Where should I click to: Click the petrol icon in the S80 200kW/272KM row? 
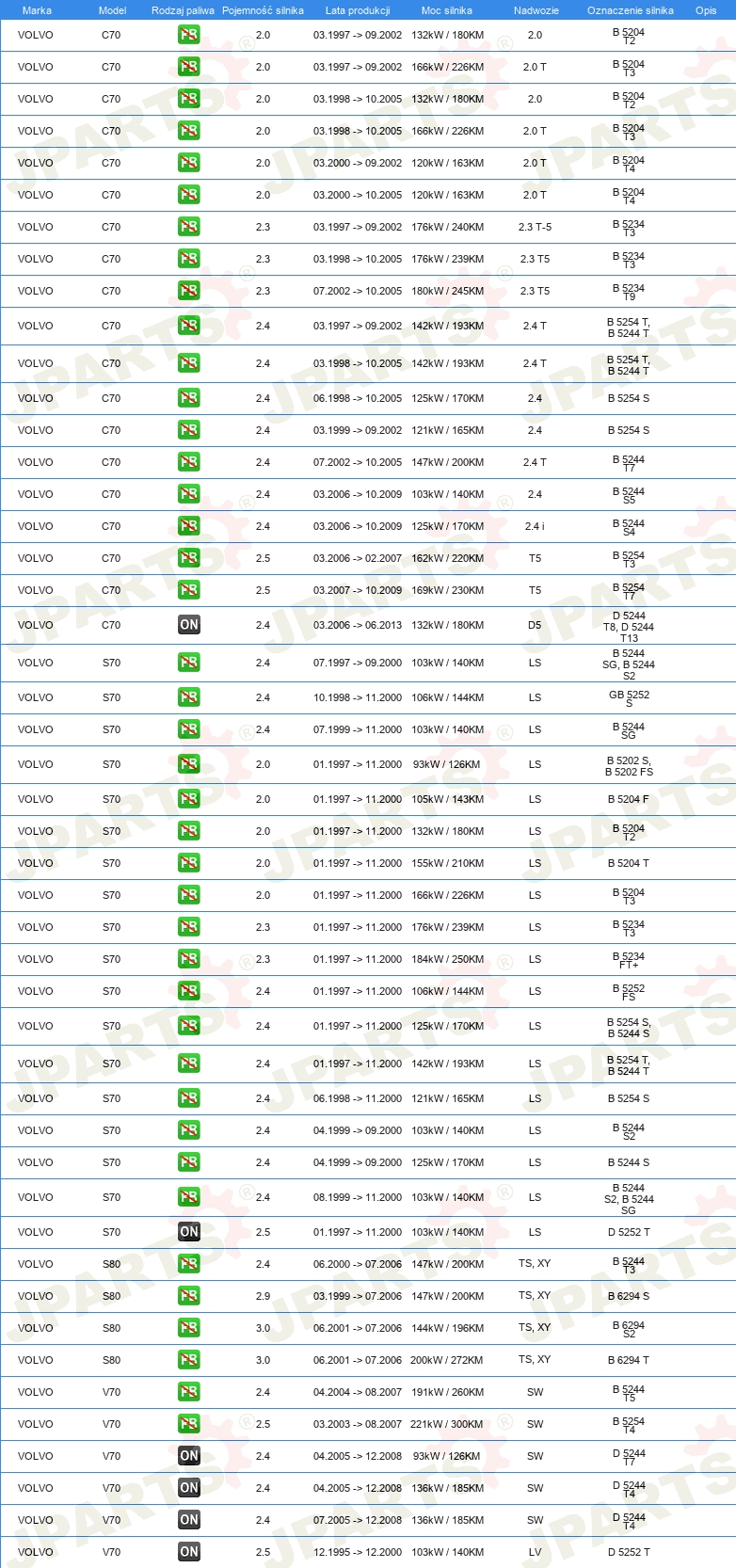point(189,1360)
